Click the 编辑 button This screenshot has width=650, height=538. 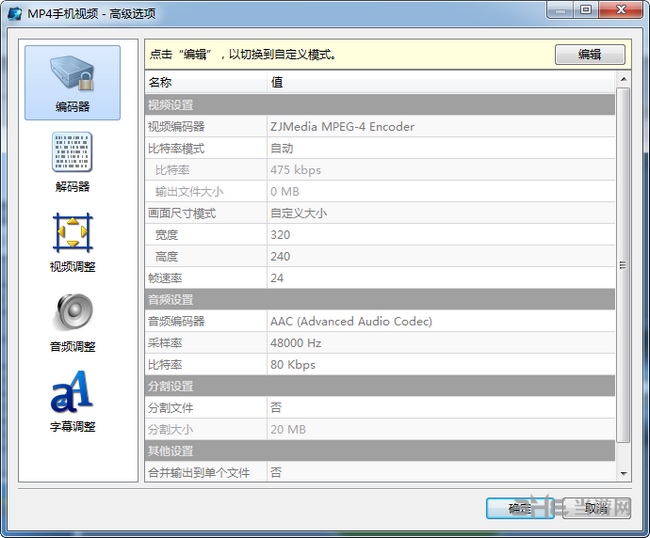[x=590, y=54]
